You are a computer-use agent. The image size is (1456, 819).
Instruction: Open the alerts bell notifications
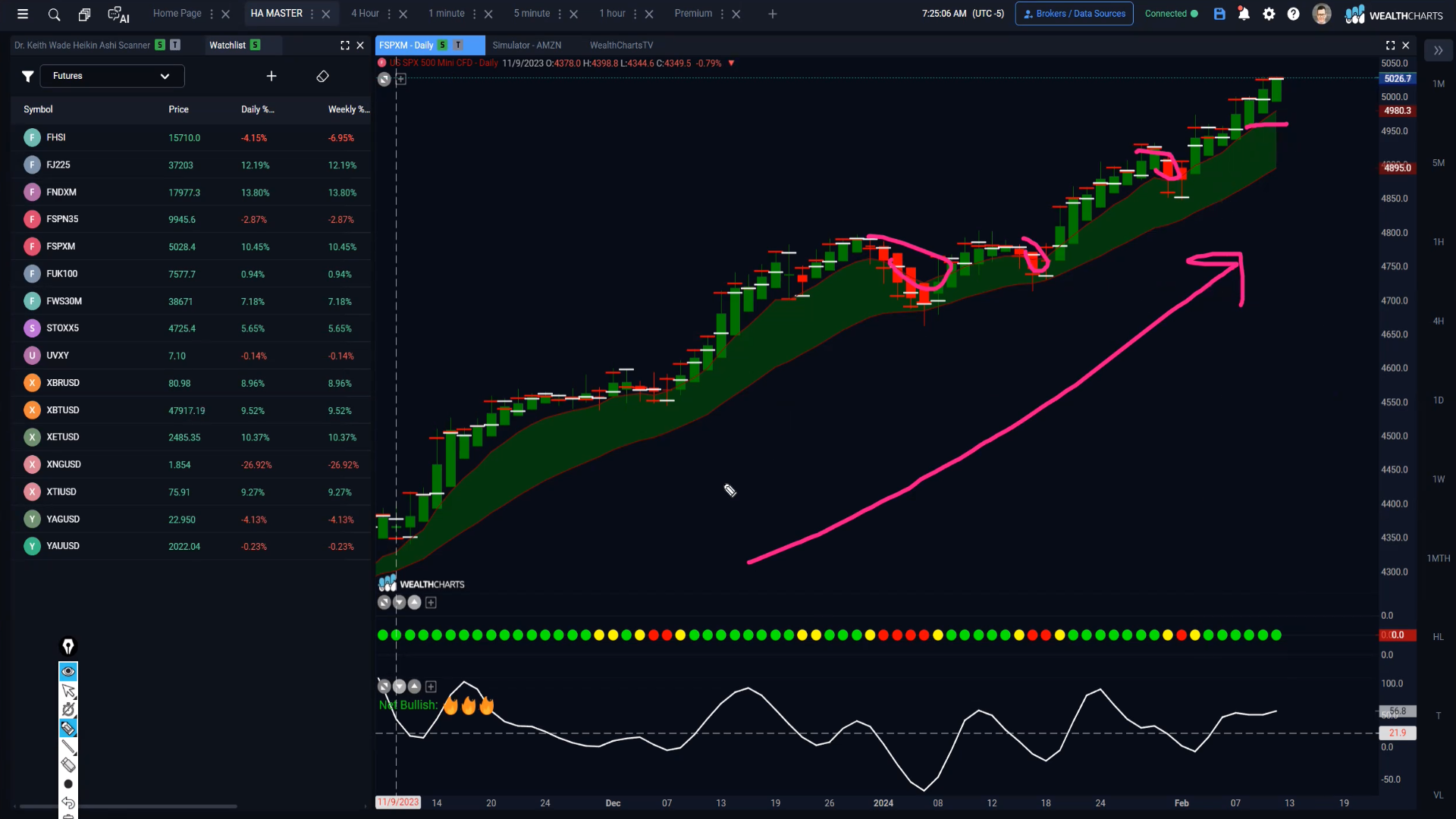point(1244,14)
